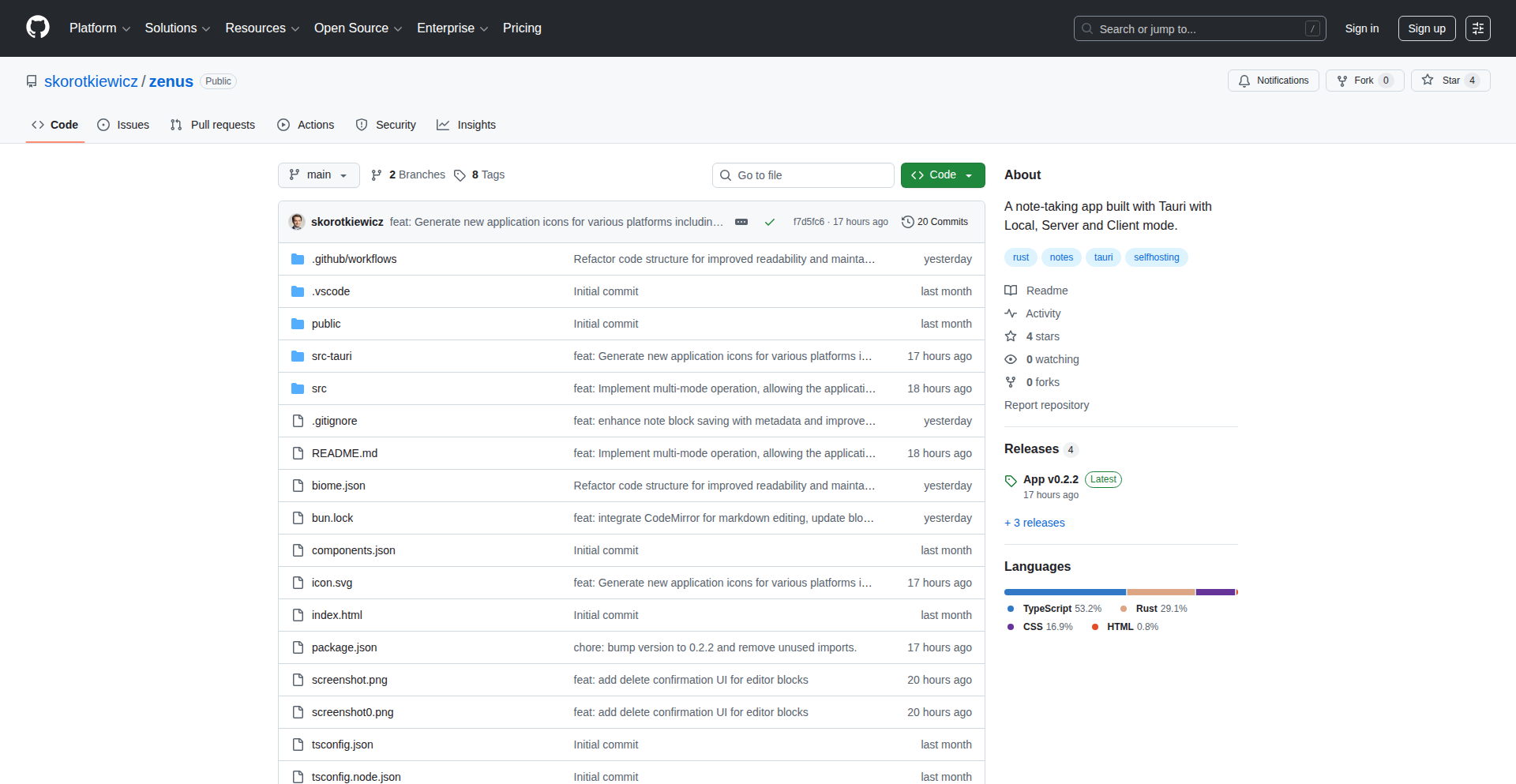The height and width of the screenshot is (784, 1516).
Task: Click the Readme book icon
Action: 1011,291
